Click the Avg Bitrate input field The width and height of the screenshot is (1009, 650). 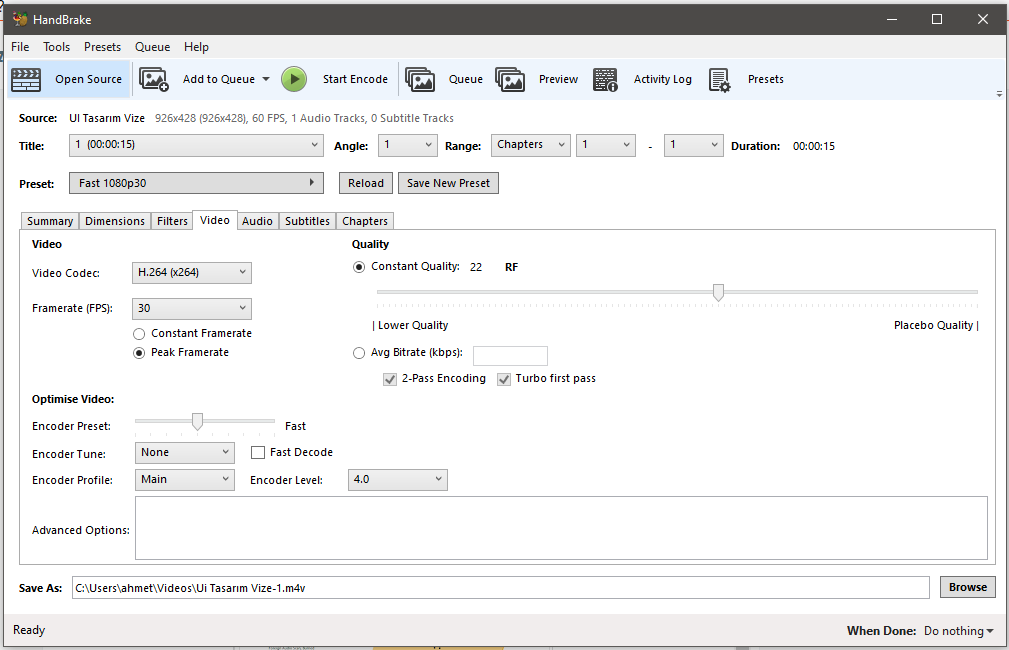[510, 356]
